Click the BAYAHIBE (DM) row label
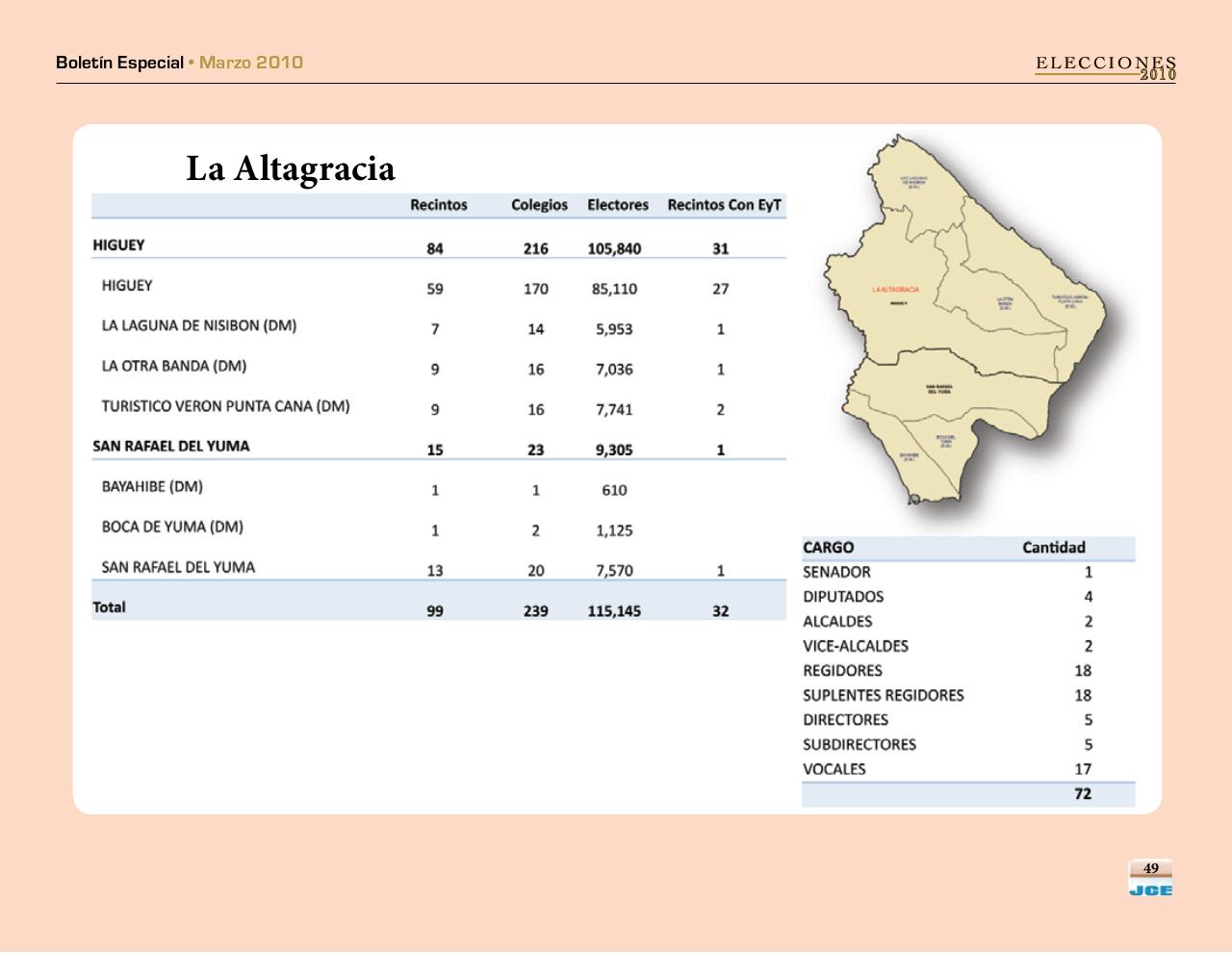 pos(152,487)
